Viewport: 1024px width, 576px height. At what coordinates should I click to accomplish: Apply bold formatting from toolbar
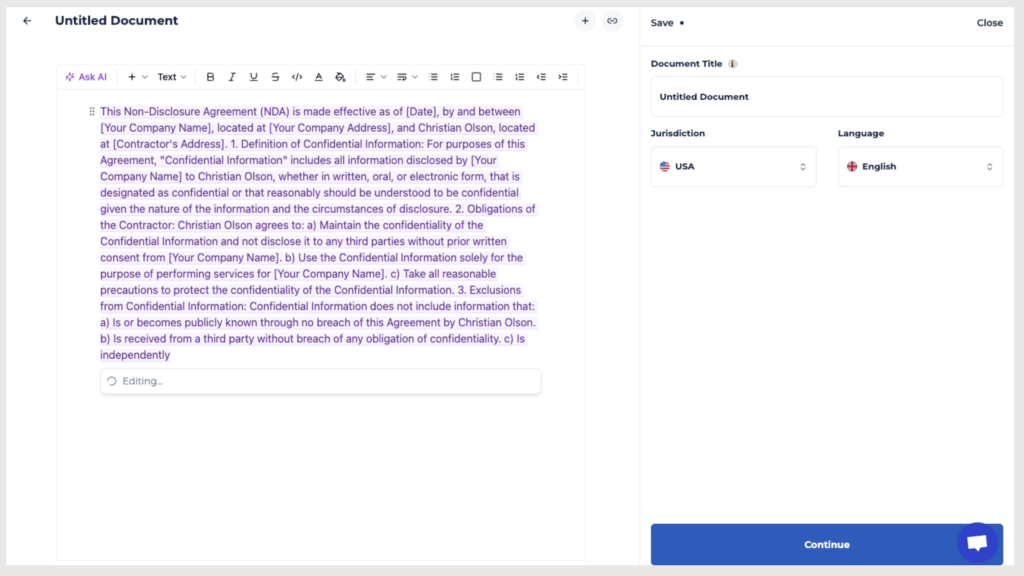click(x=210, y=77)
